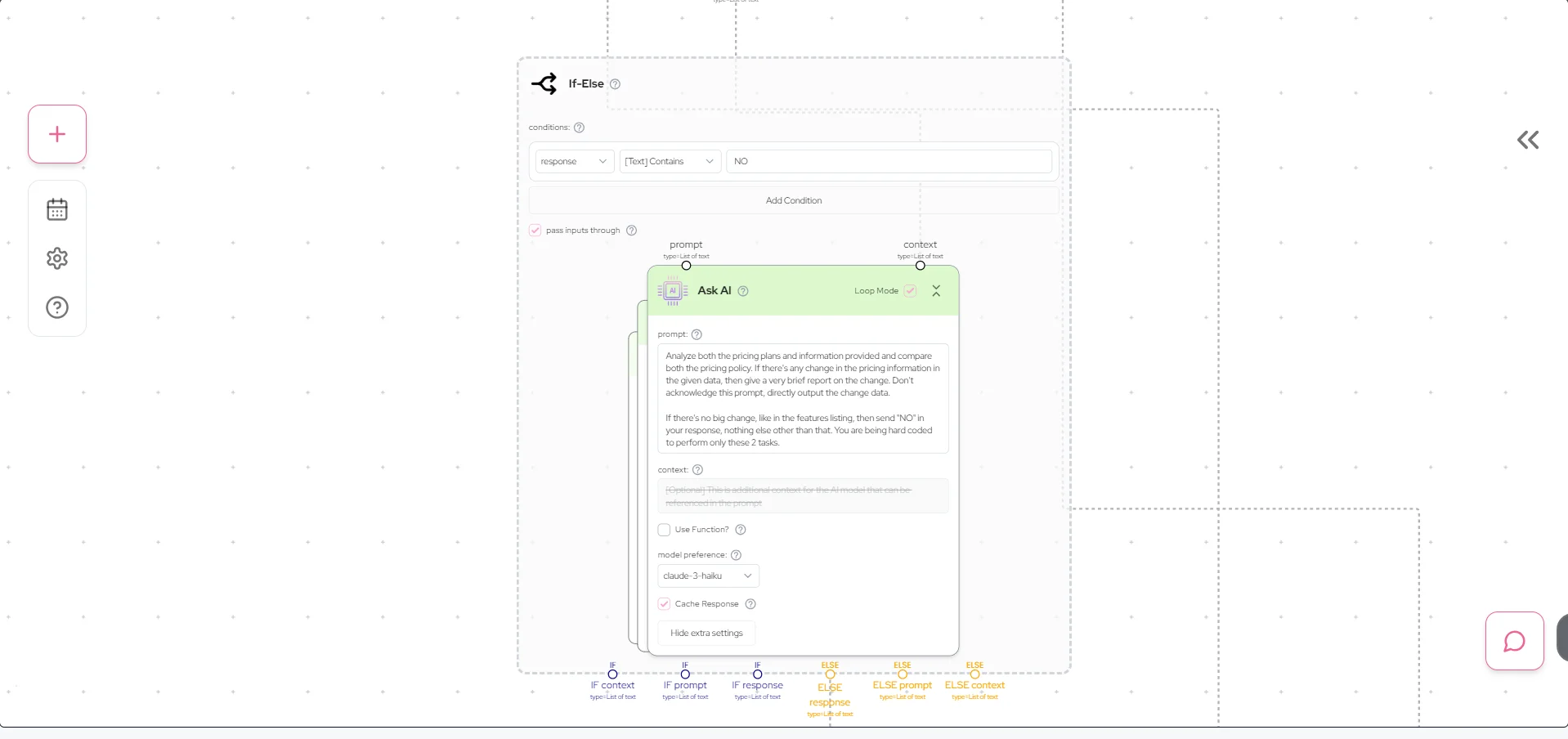Show help for the prompt field
Image resolution: width=1568 pixels, height=739 pixels.
pos(697,334)
